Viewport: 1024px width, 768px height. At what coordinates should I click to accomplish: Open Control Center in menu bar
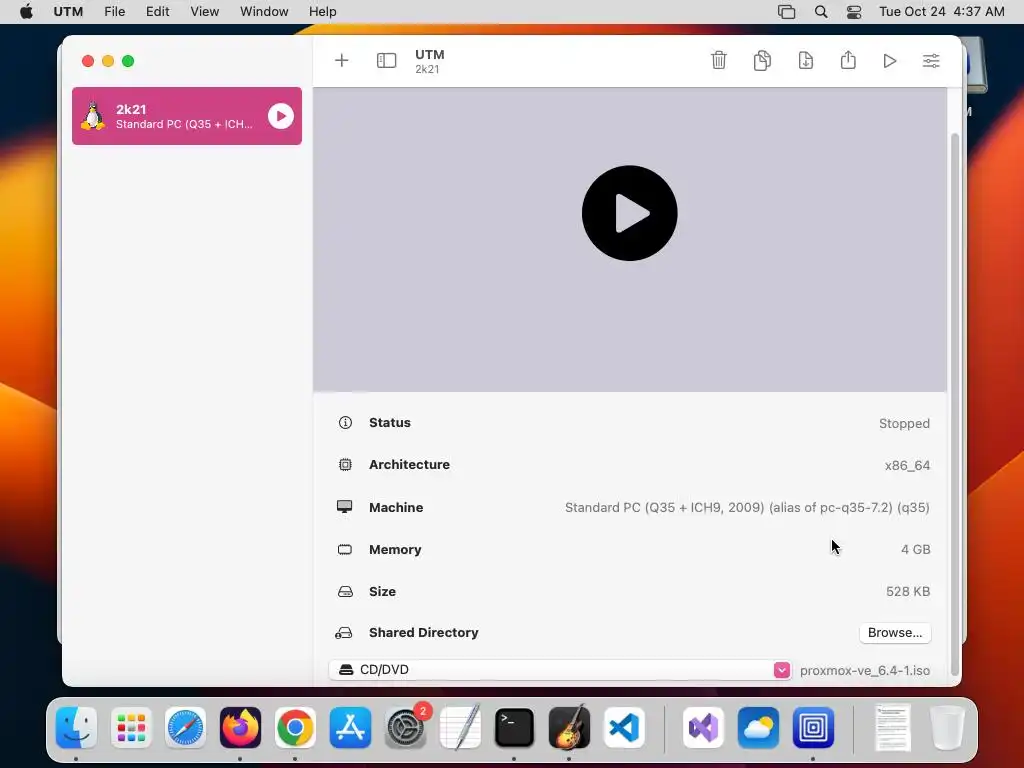(854, 12)
